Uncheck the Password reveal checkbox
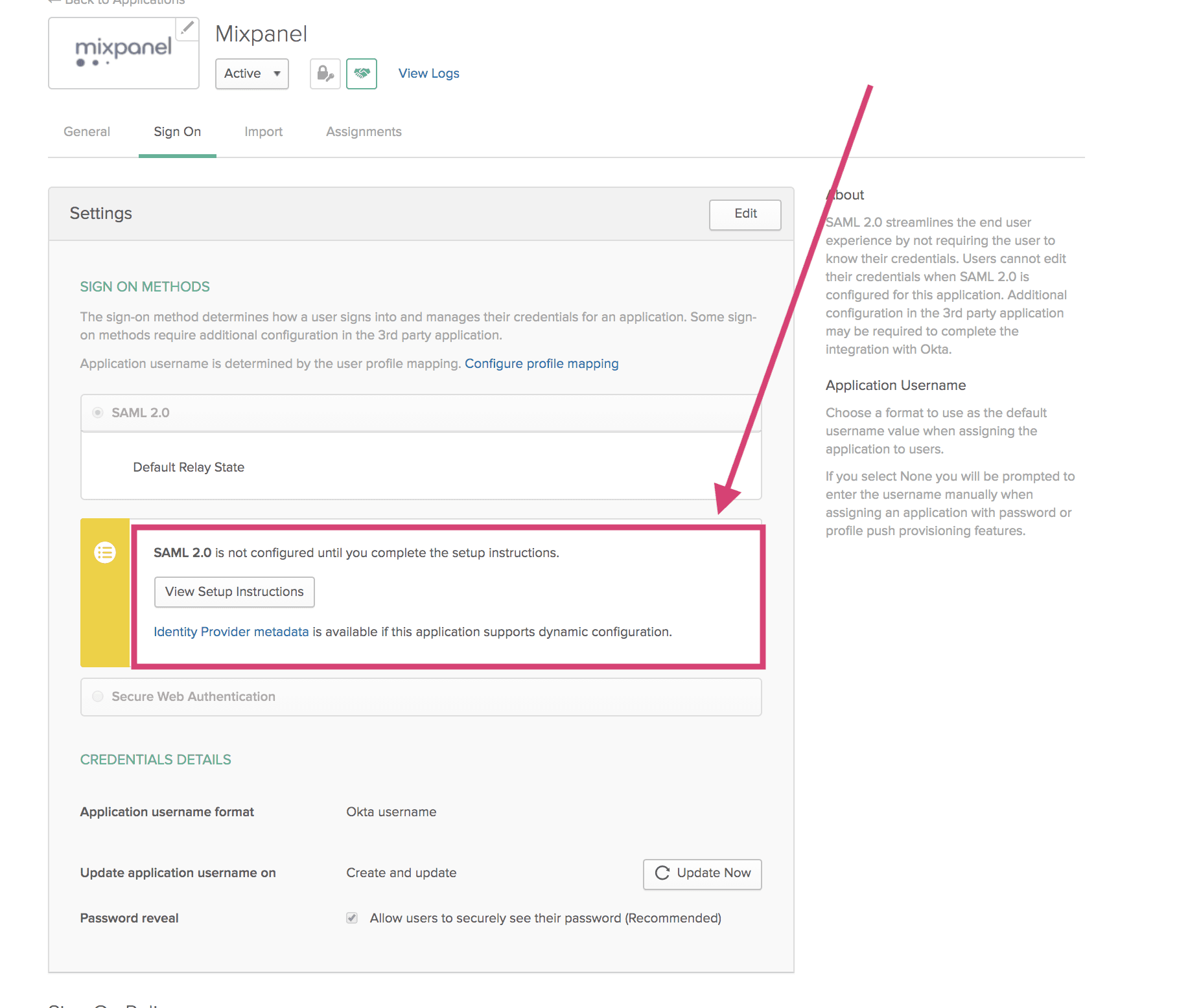This screenshot has height=1008, width=1177. [351, 918]
